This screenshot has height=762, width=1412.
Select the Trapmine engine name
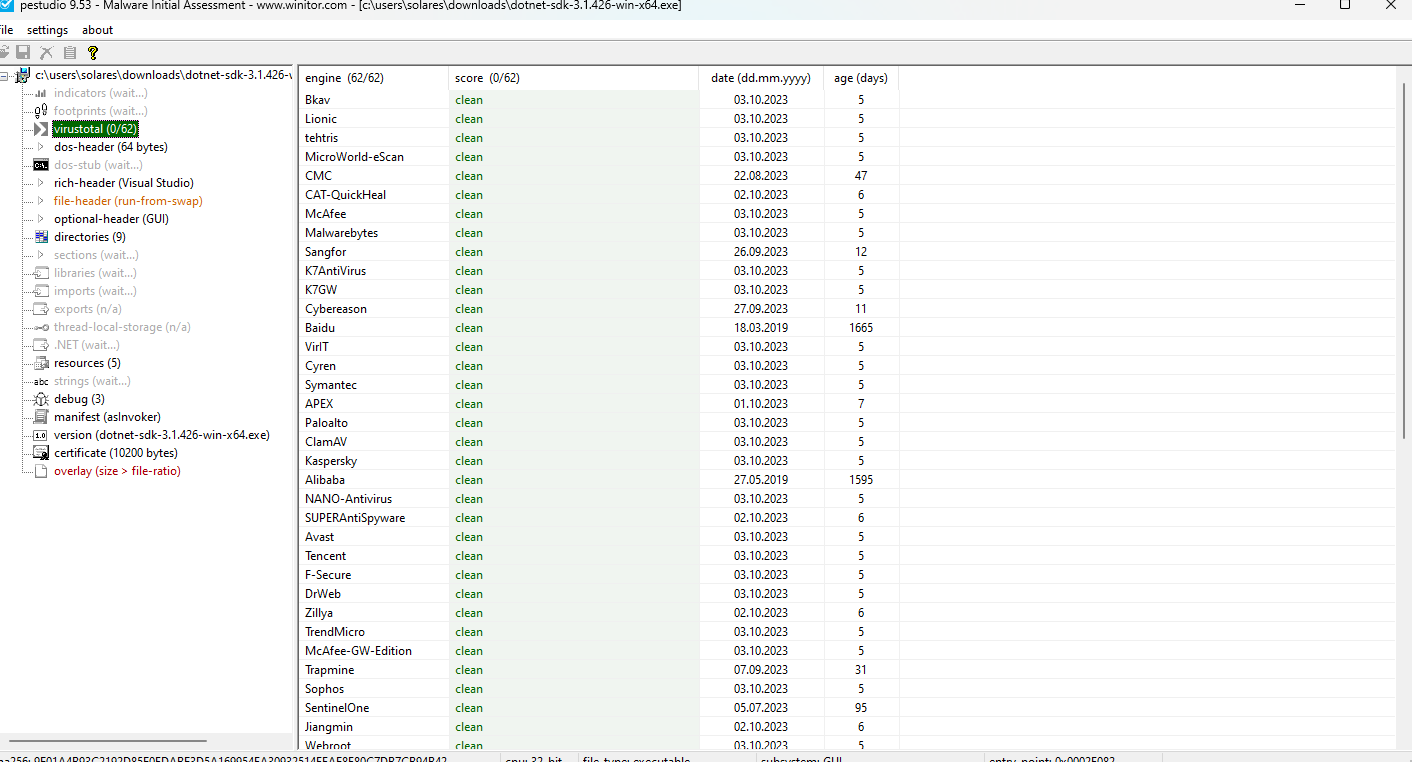click(x=329, y=670)
